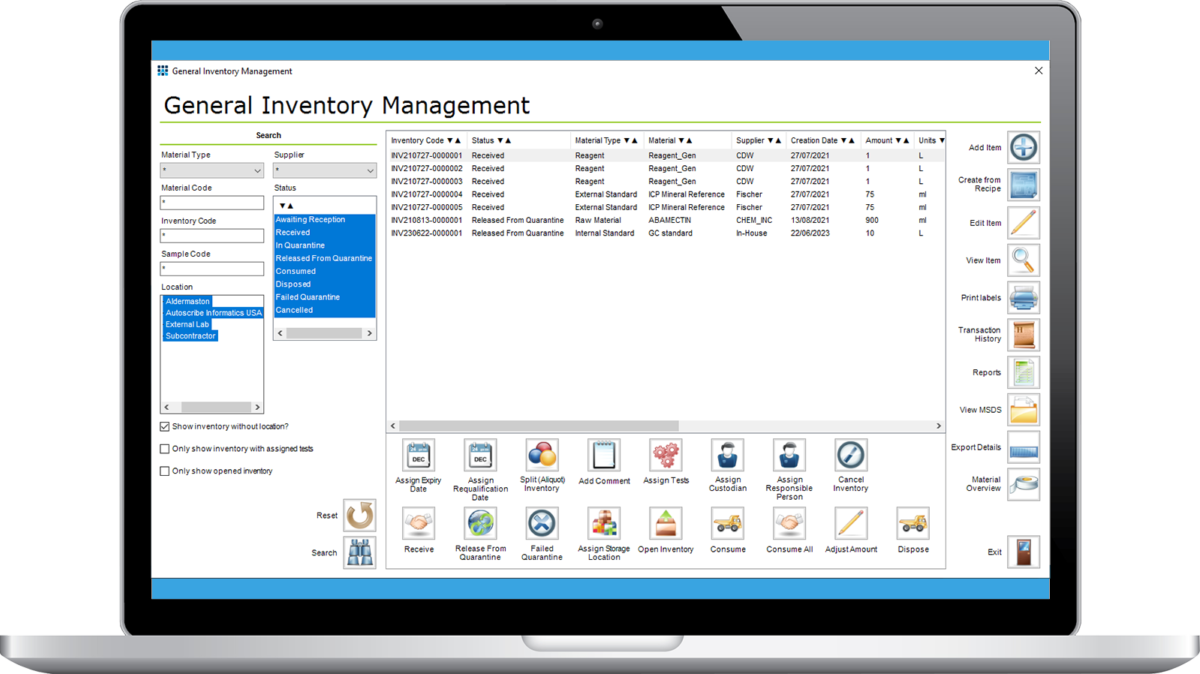This screenshot has width=1200, height=674.
Task: Click the Search binoculars button
Action: pos(359,553)
